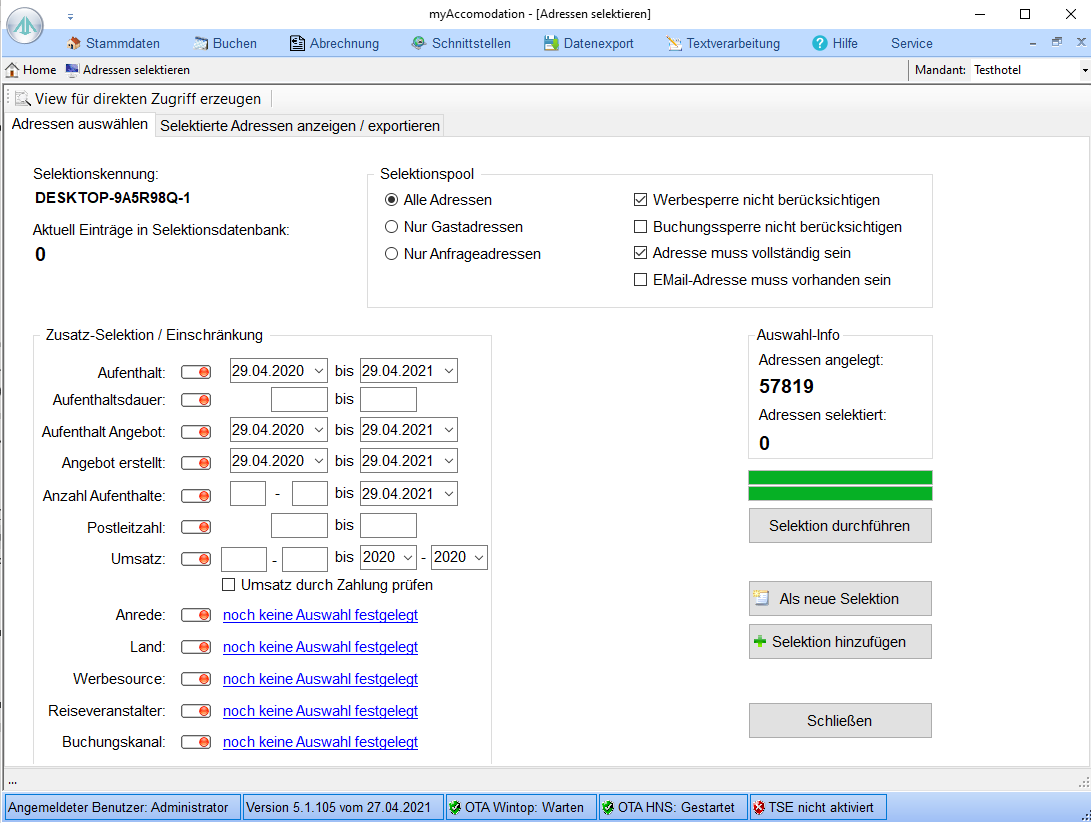Screen dimensions: 1091x823
Task: Click the View für direkten Zugriff icon
Action: point(22,99)
